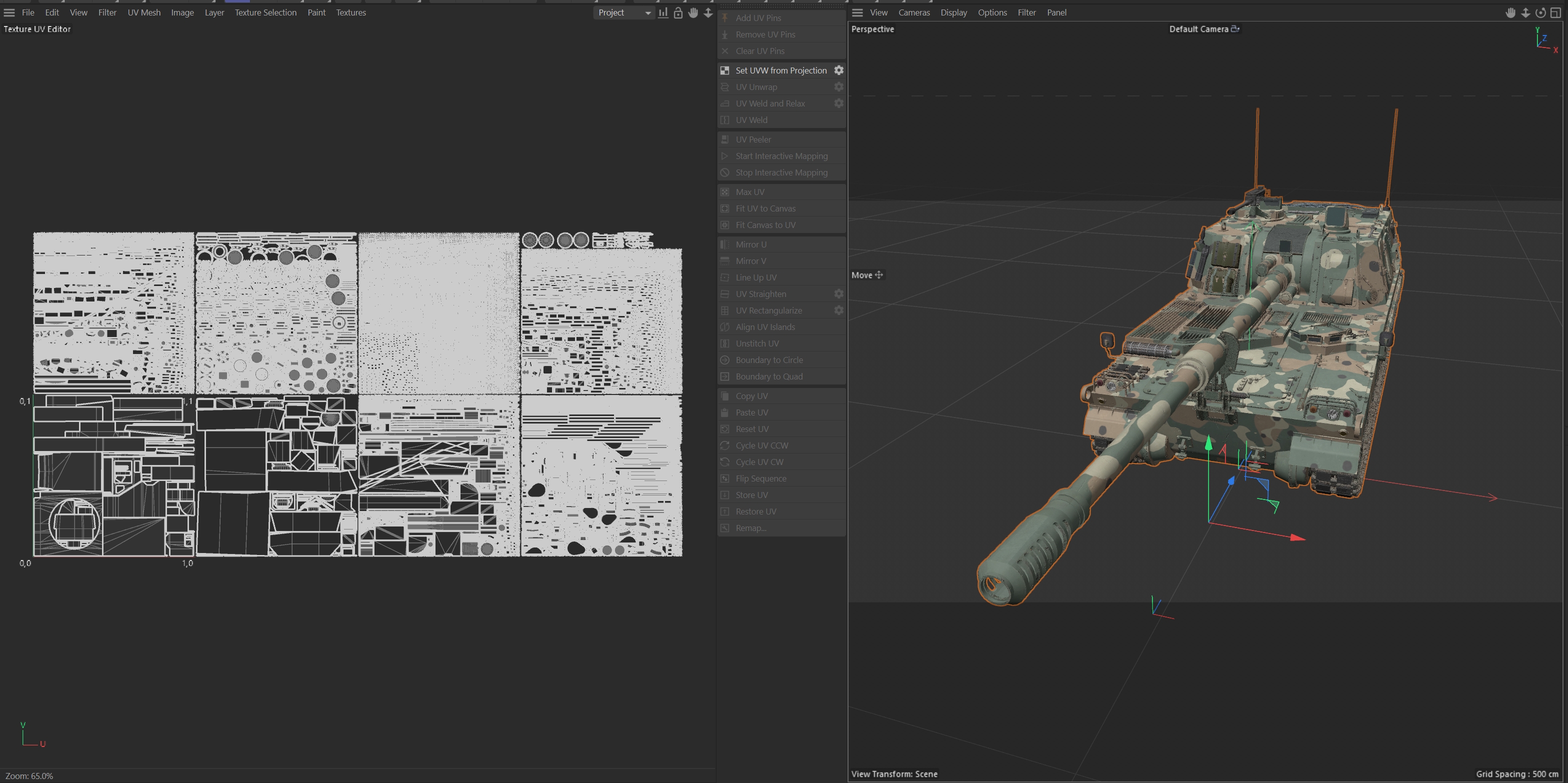Click the Fit UV to Canvas command

pyautogui.click(x=765, y=208)
